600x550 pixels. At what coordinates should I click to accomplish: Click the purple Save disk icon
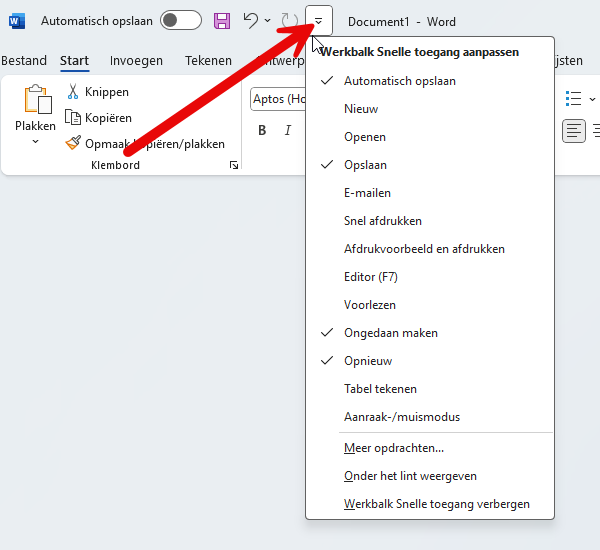click(x=222, y=20)
